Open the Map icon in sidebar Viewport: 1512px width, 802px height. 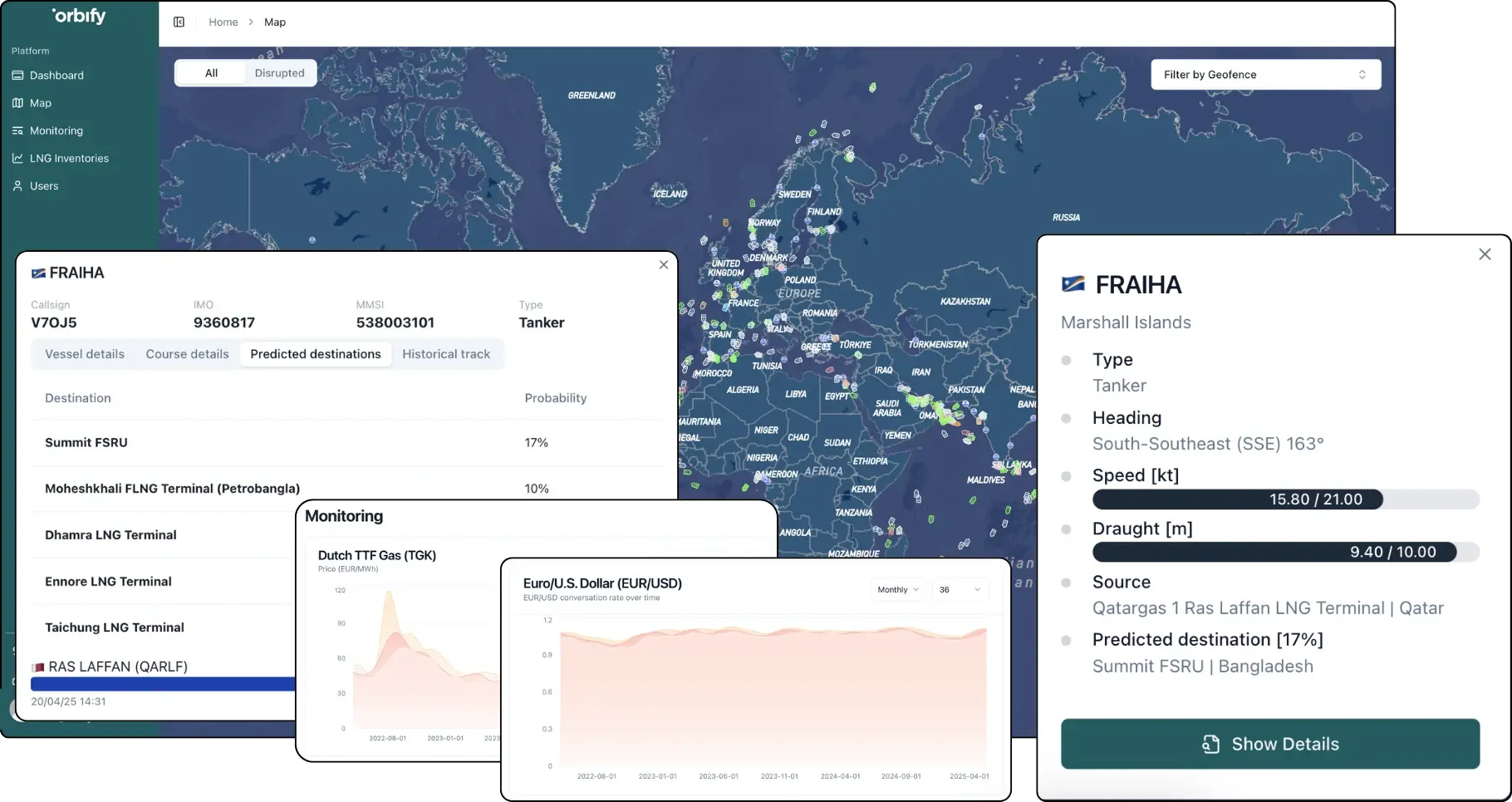tap(17, 103)
